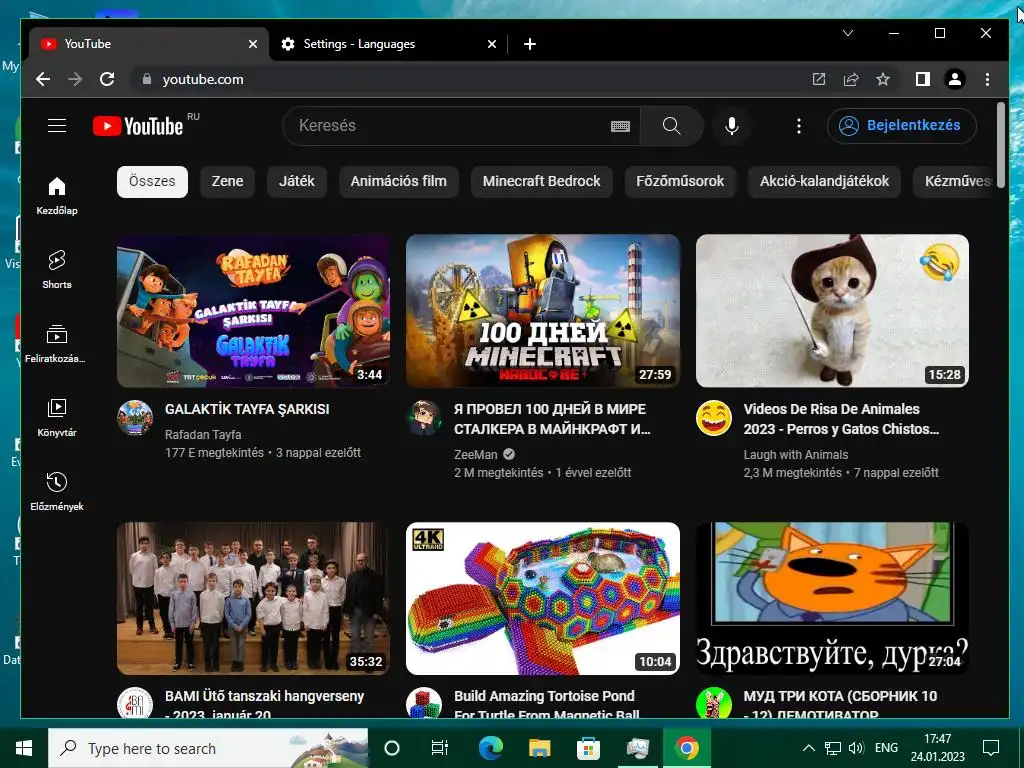The width and height of the screenshot is (1024, 768).
Task: Open ZeeMan channel name link
Action: point(475,455)
